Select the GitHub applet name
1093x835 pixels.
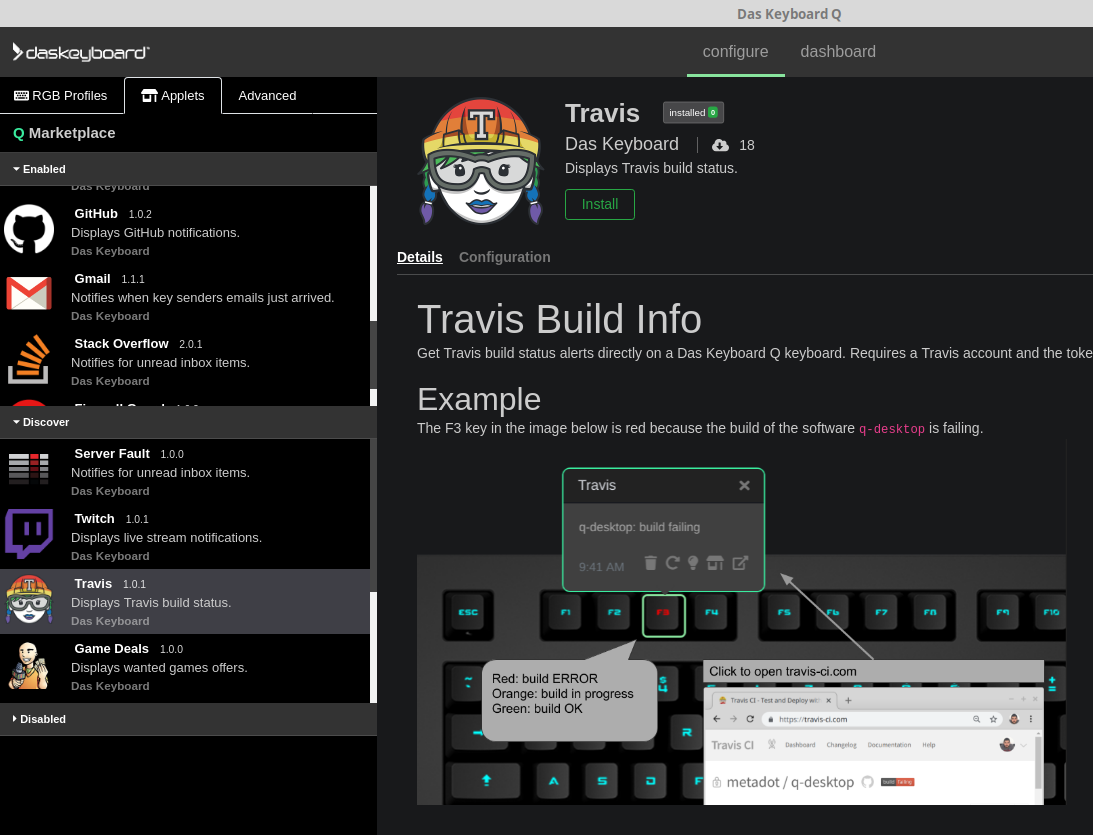[x=96, y=214]
